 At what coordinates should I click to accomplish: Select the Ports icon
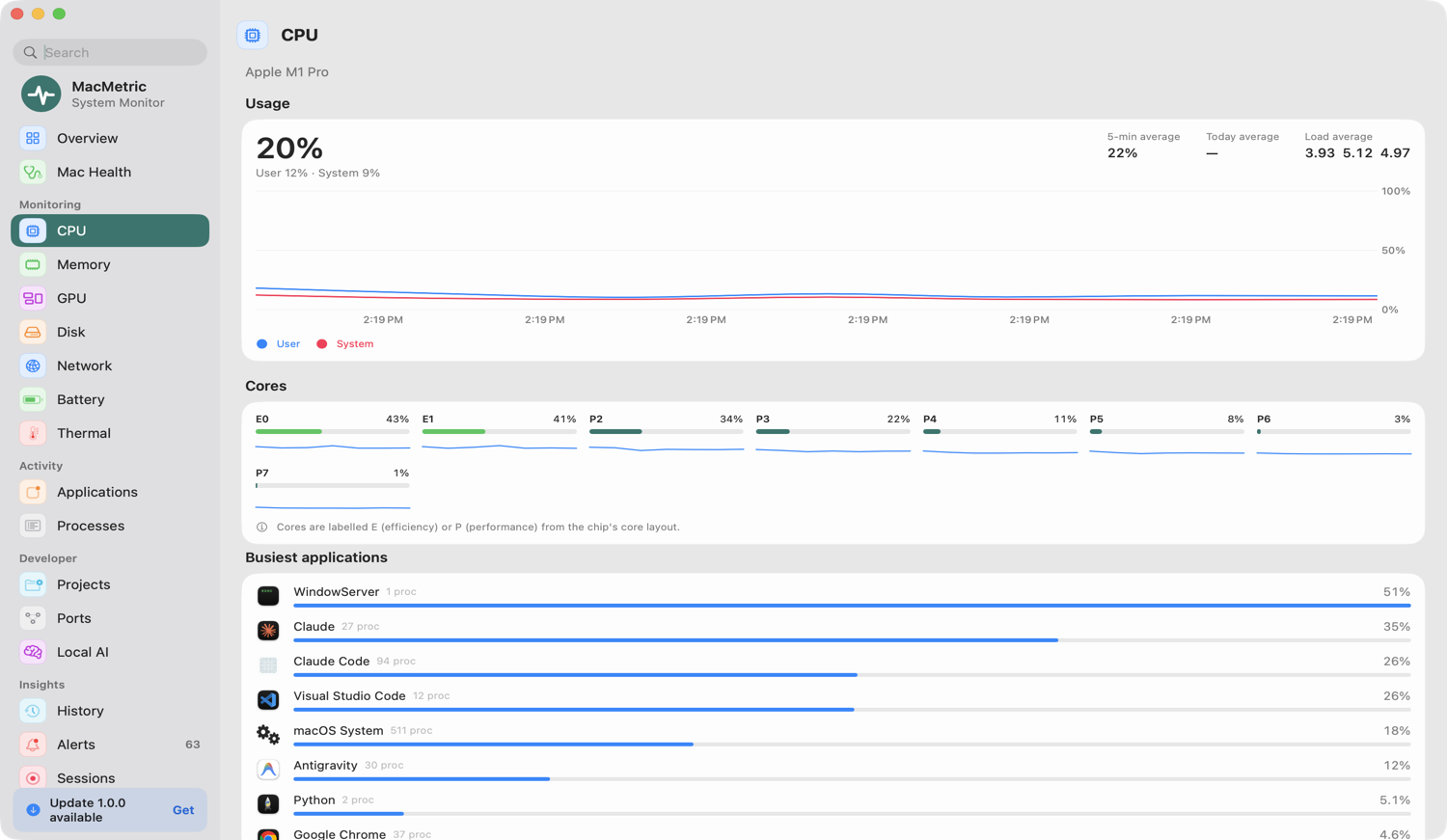click(33, 618)
